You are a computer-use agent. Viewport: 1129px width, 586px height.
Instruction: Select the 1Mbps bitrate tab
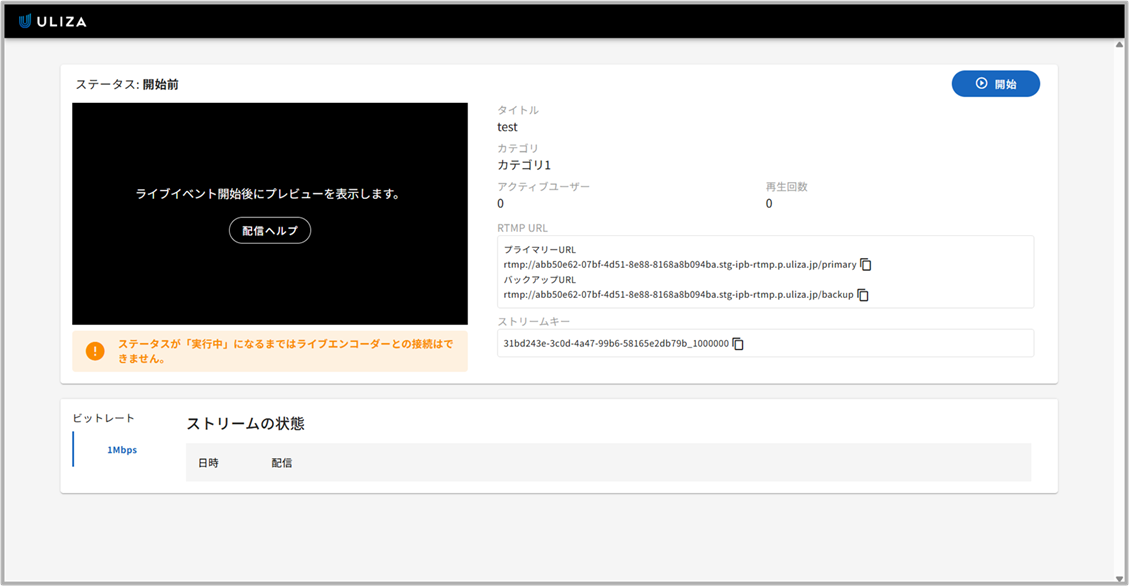[x=122, y=450]
